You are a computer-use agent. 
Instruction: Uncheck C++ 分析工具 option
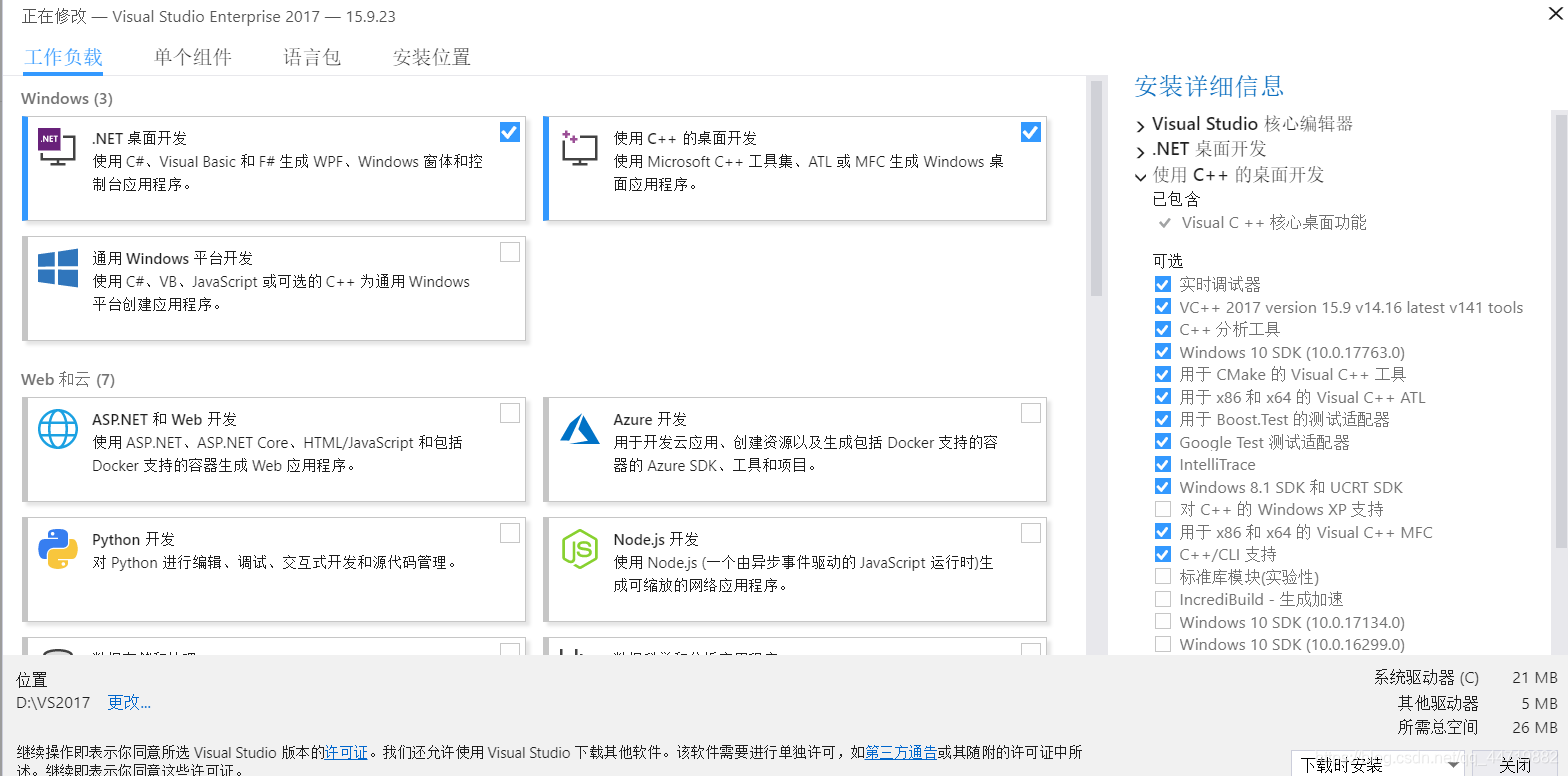click(1162, 329)
